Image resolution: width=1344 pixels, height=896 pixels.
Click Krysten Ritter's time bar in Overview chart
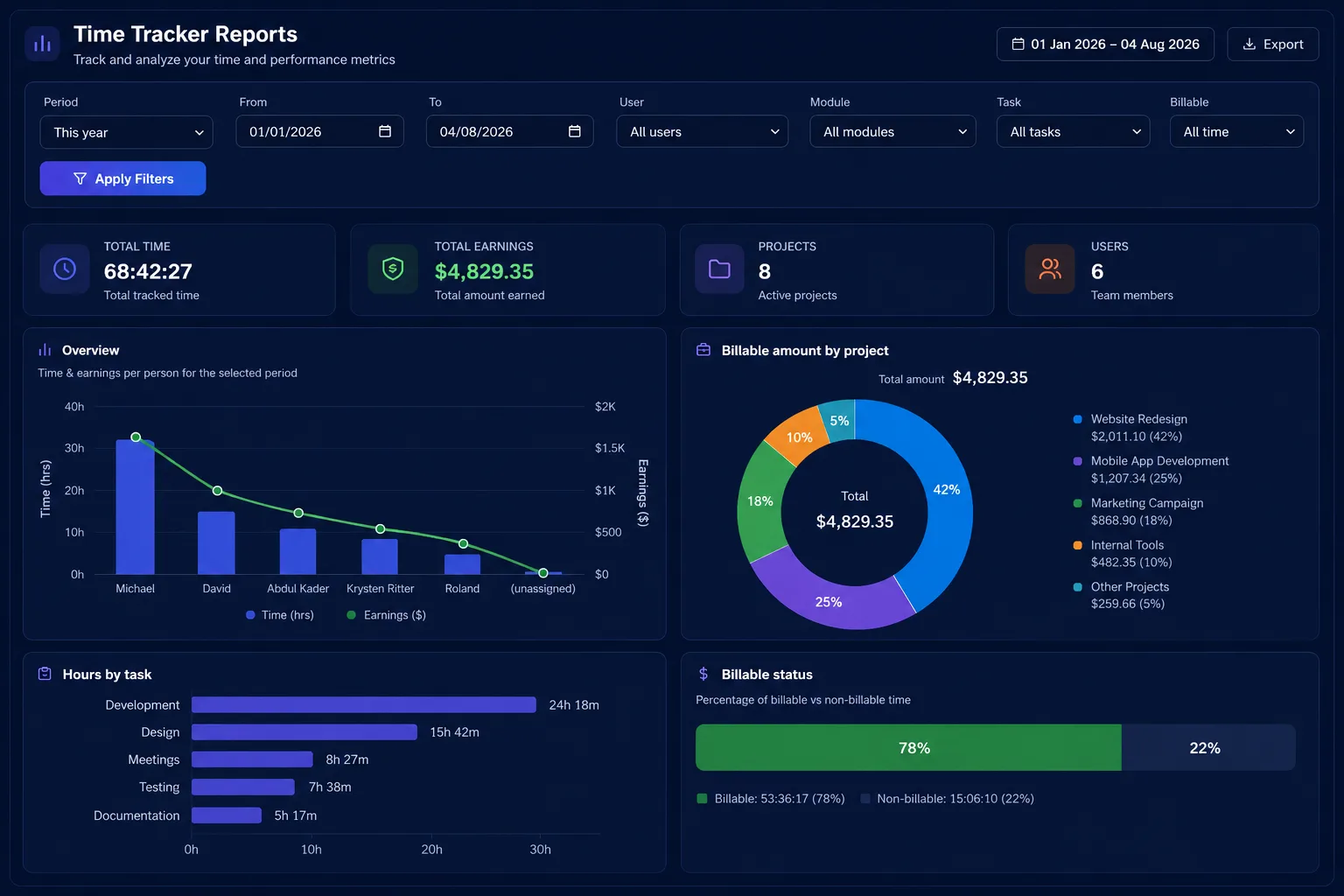pyautogui.click(x=380, y=557)
